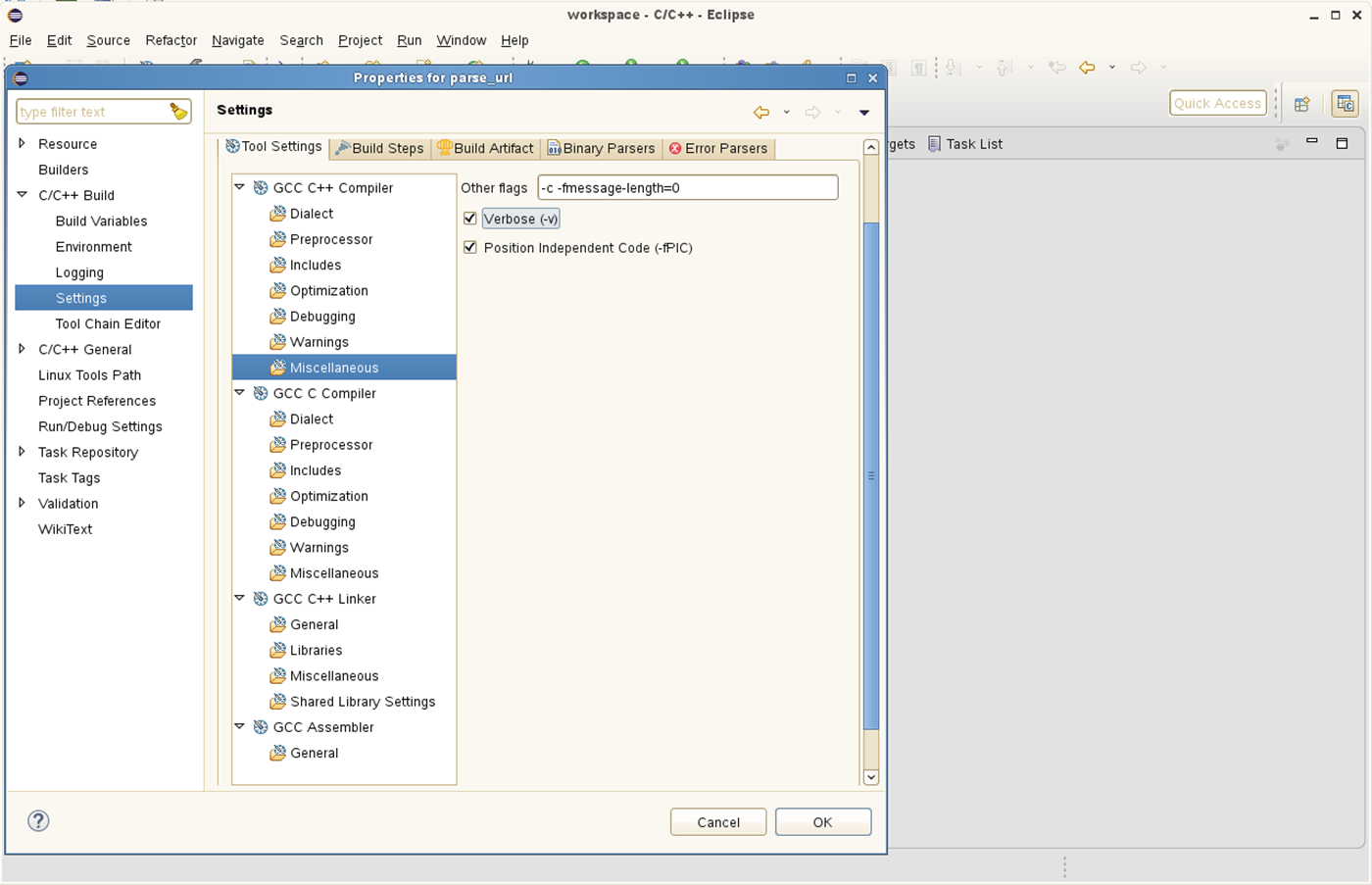Screen dimensions: 1372x885
Task: Click the scrollbar down arrow in settings pane
Action: [870, 777]
